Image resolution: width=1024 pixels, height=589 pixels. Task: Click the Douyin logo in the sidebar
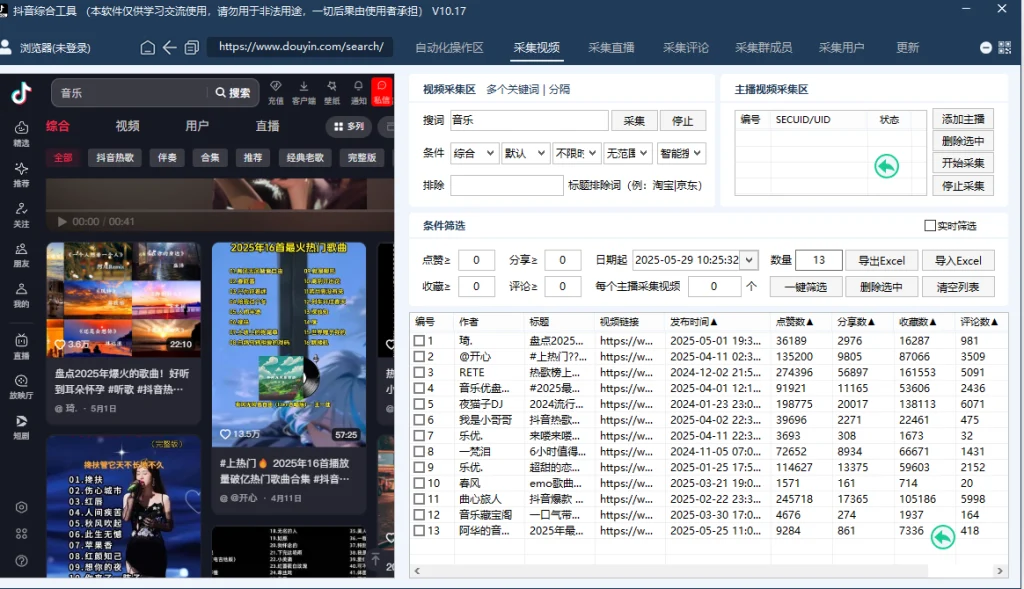(x=21, y=93)
